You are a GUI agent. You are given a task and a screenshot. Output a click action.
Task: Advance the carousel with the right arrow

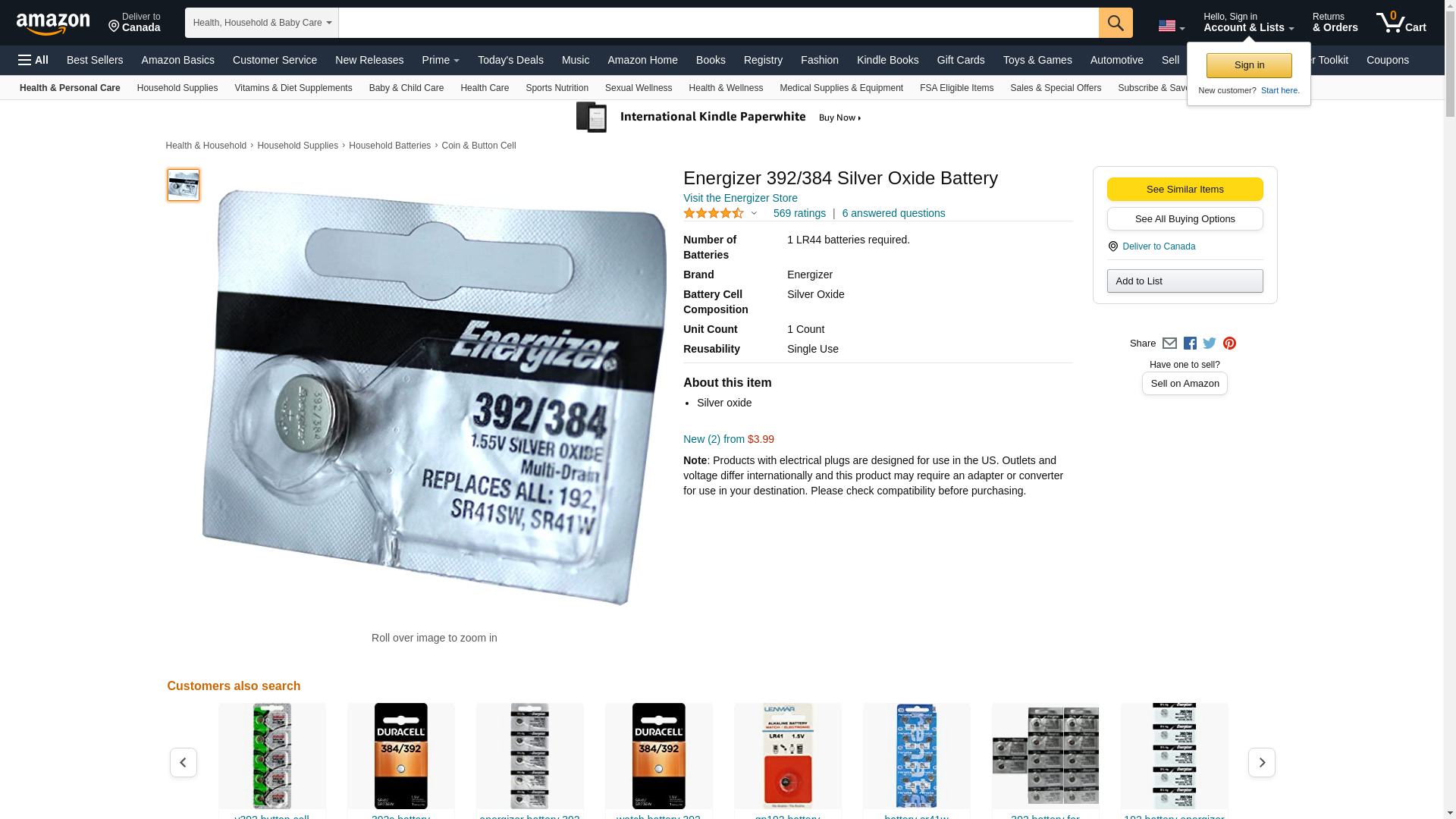click(x=1262, y=762)
